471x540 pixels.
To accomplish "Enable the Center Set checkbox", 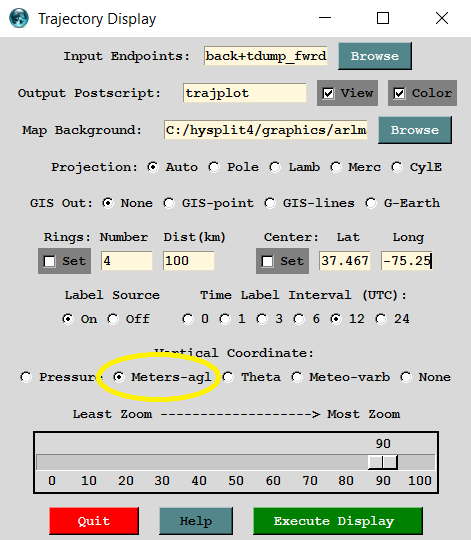I will tap(282, 261).
